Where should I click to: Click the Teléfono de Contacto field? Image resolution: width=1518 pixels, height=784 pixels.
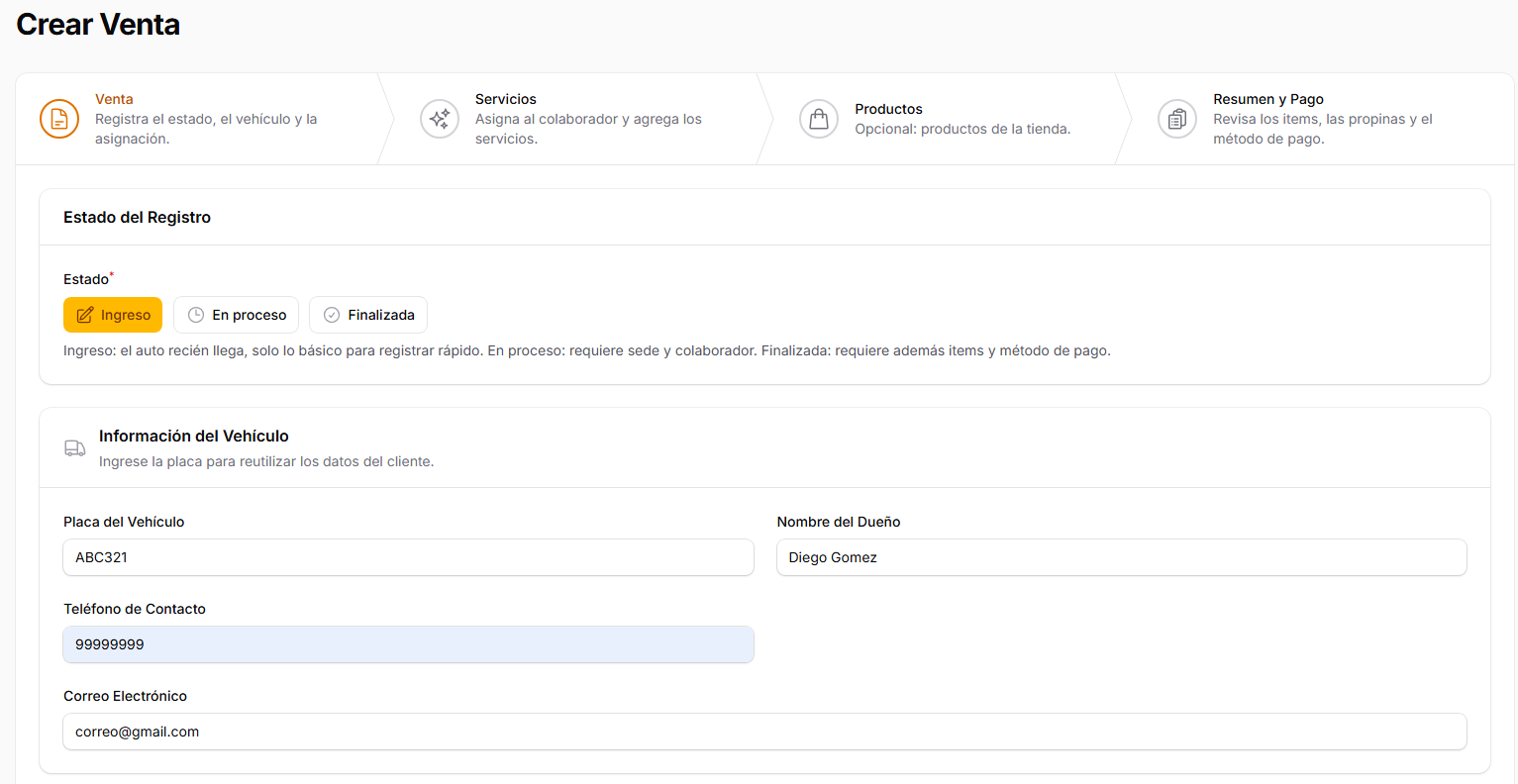(408, 644)
